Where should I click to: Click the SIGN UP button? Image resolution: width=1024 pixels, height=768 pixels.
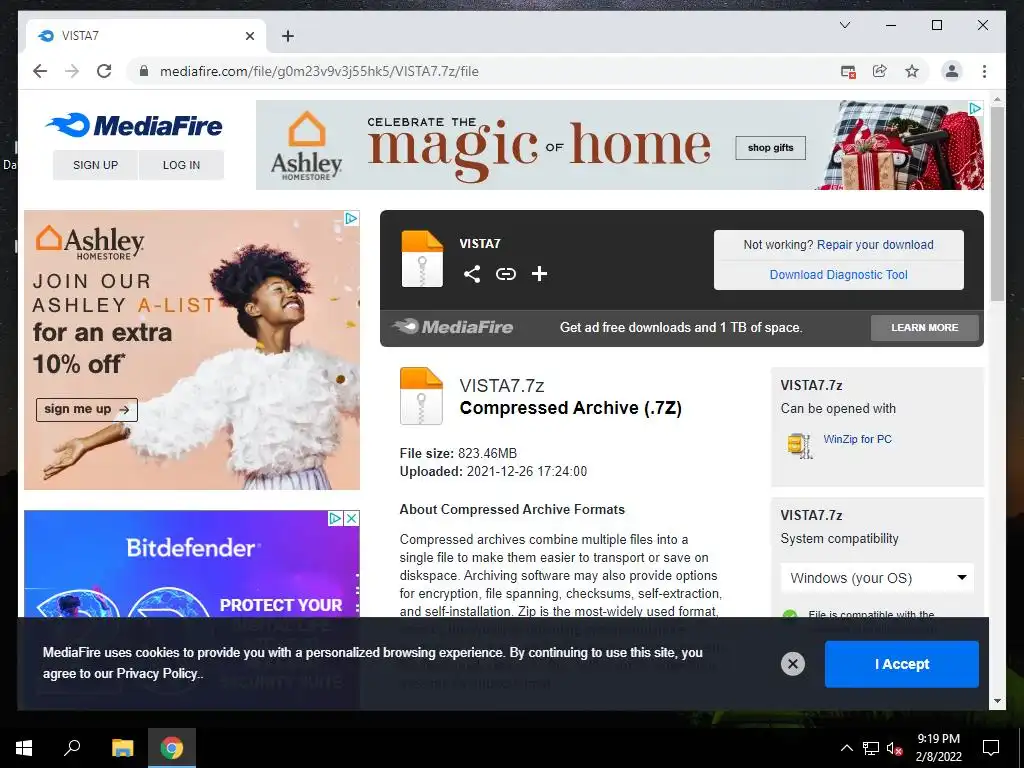[x=95, y=165]
